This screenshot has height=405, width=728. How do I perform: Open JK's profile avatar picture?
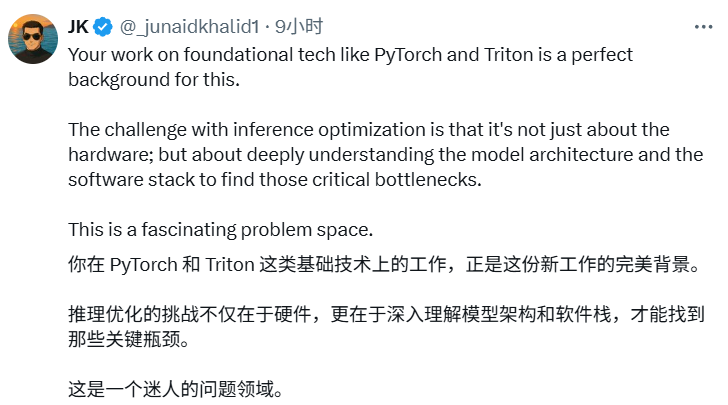coord(32,39)
